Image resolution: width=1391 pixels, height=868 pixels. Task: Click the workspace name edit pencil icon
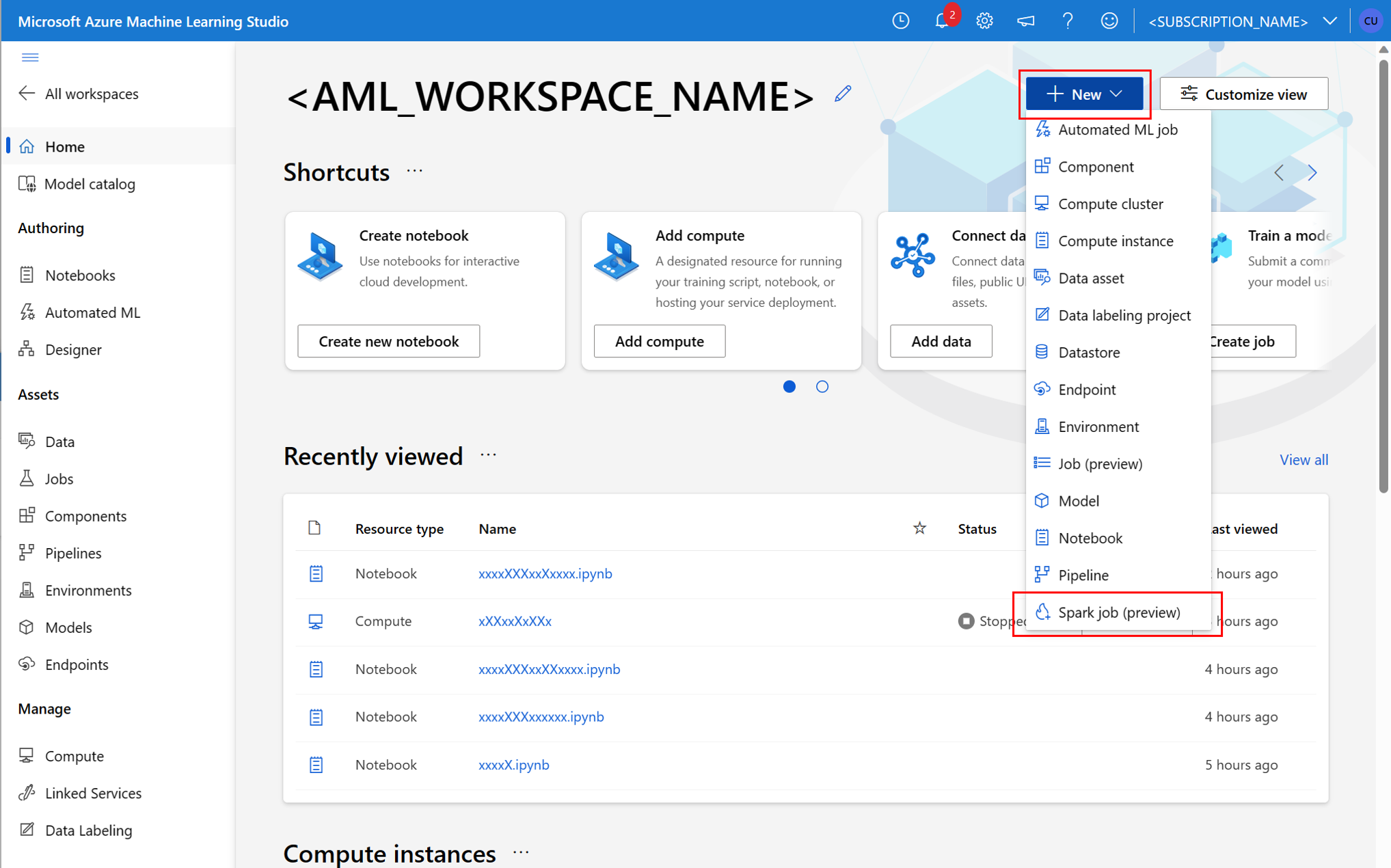point(843,93)
